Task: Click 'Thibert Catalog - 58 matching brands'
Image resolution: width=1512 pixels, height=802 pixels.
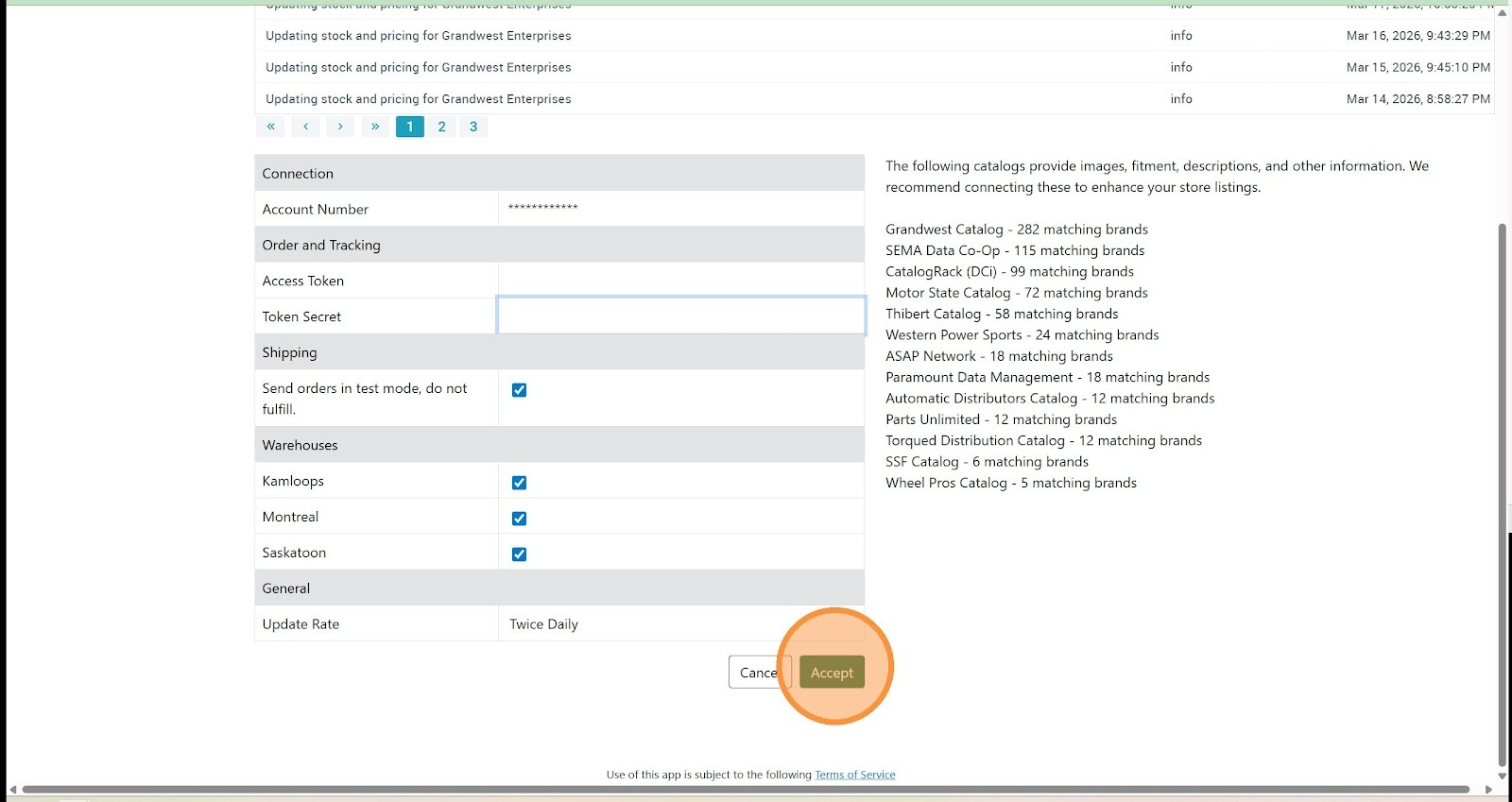Action: point(1002,314)
